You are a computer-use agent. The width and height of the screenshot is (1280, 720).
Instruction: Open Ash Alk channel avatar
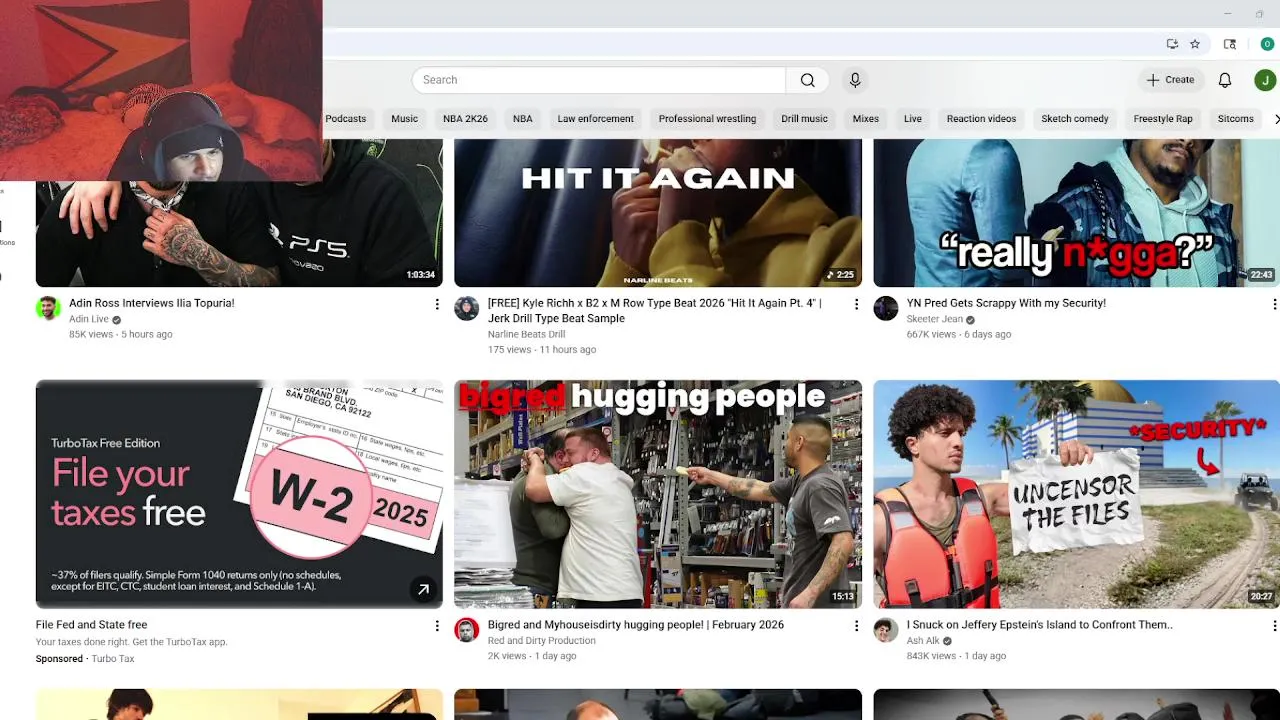point(886,630)
